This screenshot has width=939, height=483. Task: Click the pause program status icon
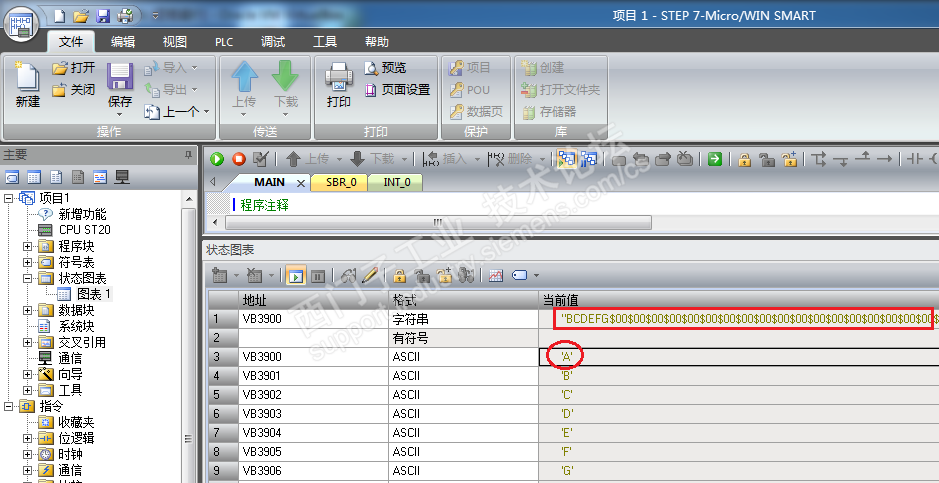pyautogui.click(x=589, y=159)
